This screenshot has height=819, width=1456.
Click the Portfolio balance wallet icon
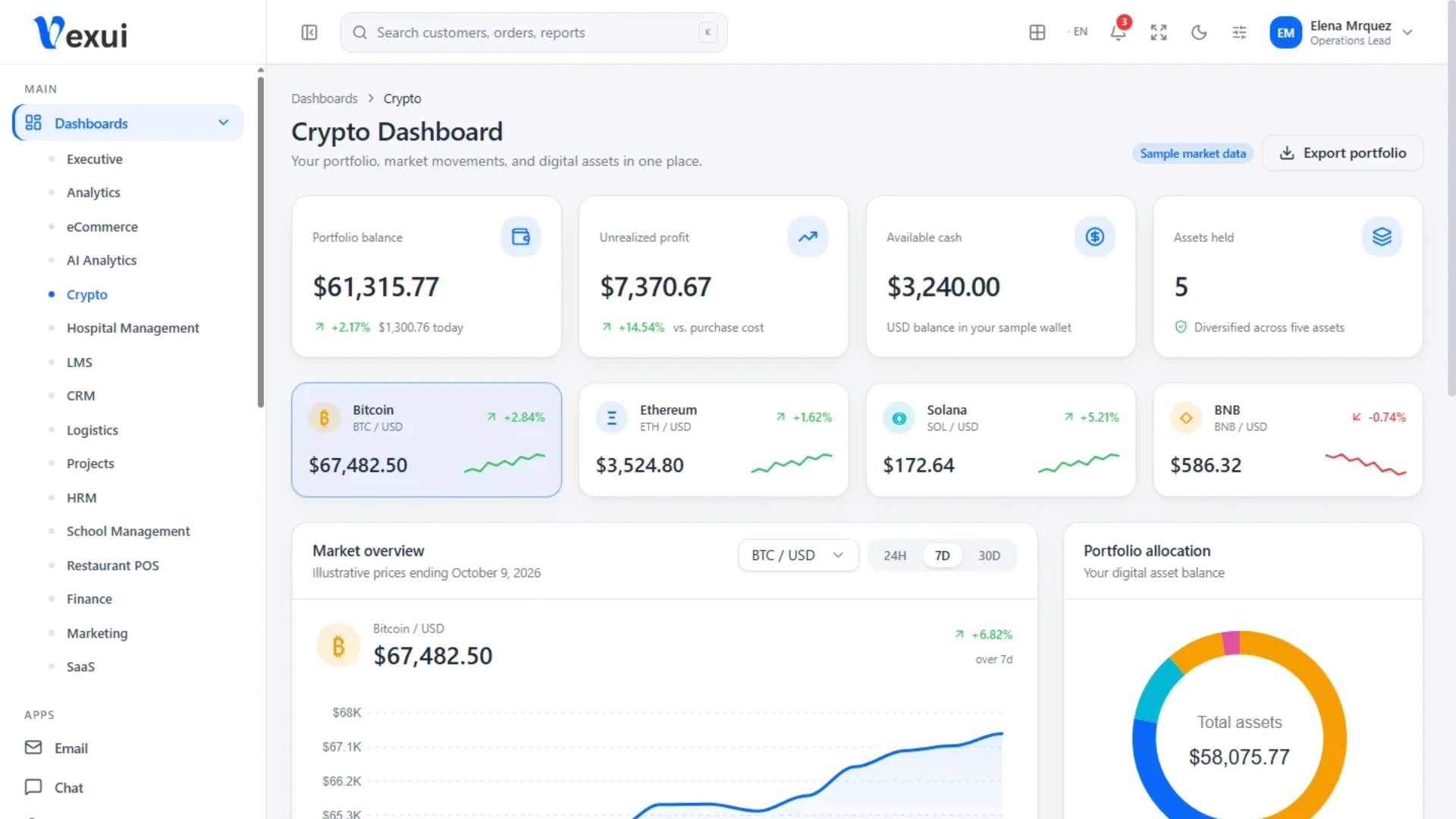pos(521,237)
